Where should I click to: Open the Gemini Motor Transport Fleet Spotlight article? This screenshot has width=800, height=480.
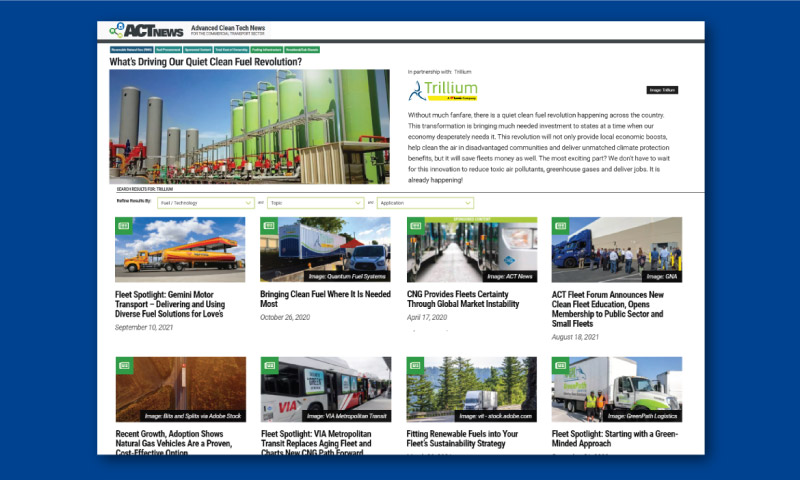[170, 304]
